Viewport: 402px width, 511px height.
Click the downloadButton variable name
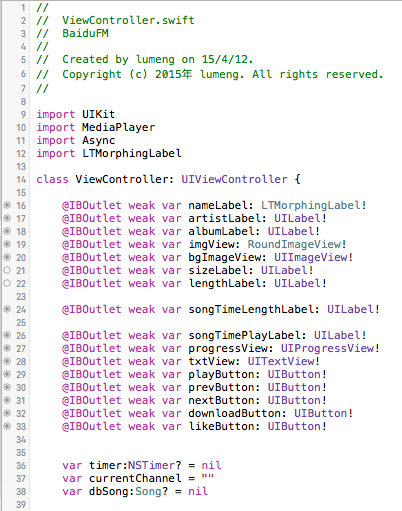click(x=235, y=413)
